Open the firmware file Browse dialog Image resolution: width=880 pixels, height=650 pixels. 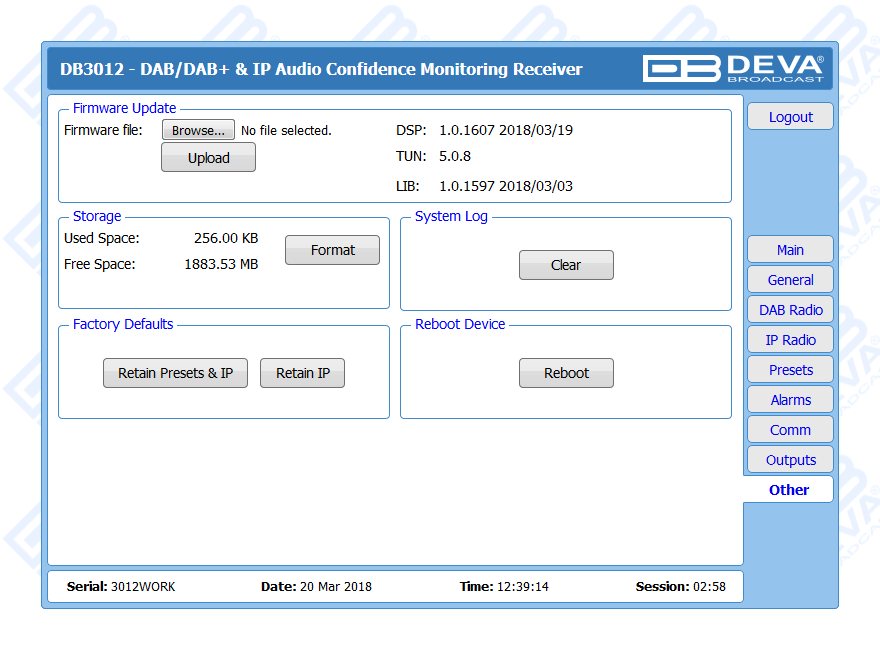pyautogui.click(x=198, y=130)
